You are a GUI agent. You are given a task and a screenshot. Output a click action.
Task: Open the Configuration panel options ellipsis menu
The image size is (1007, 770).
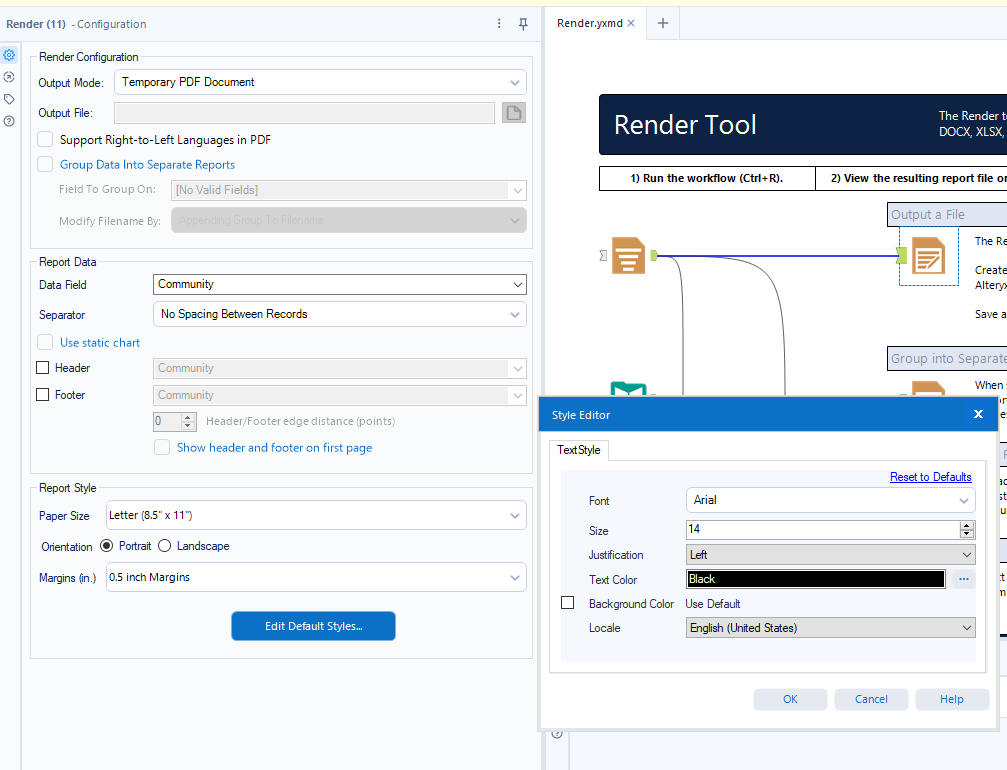[x=499, y=23]
